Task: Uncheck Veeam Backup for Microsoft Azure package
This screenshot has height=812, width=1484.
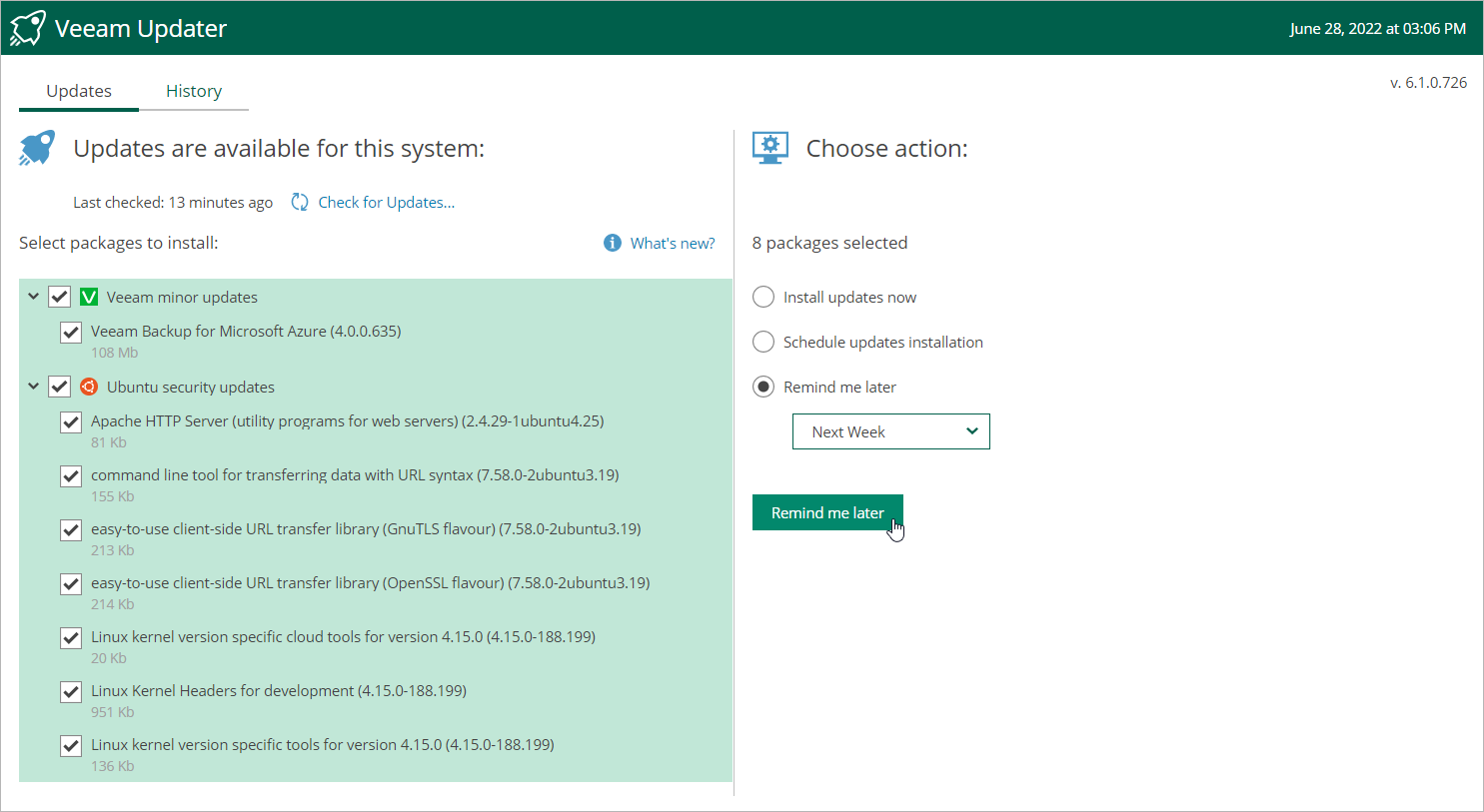Action: 71,332
